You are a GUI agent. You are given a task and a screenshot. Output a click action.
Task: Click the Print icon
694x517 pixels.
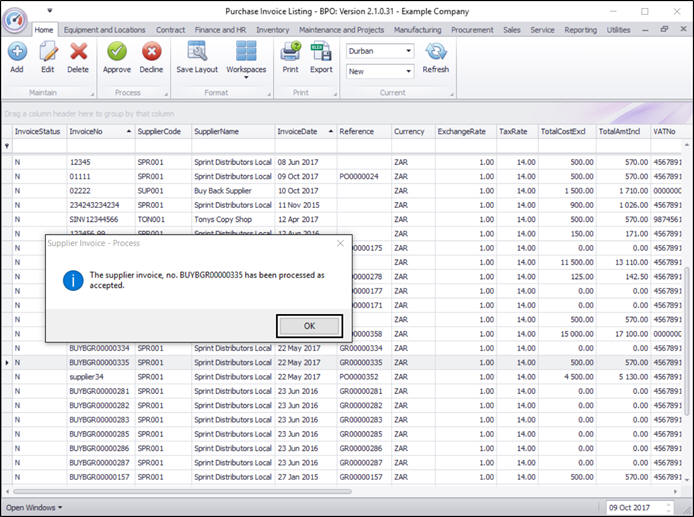[x=290, y=51]
